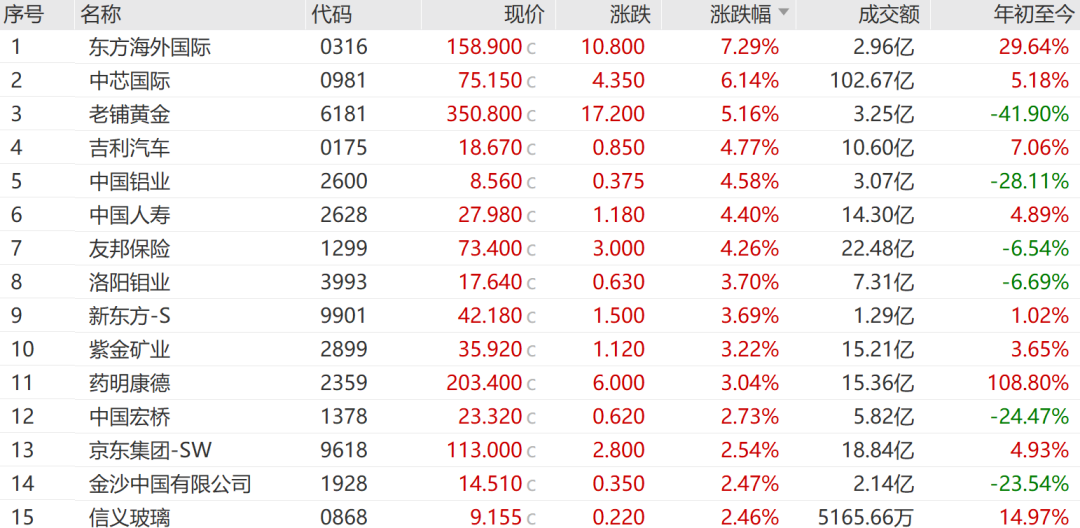Image resolution: width=1080 pixels, height=528 pixels.
Task: Select the 代码 column header
Action: [331, 14]
